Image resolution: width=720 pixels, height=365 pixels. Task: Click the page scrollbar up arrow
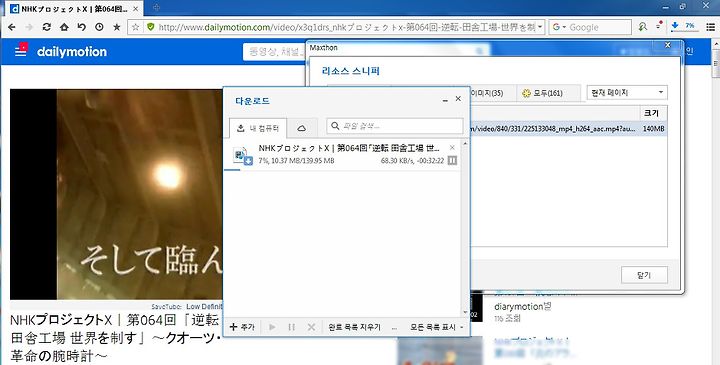(x=715, y=43)
